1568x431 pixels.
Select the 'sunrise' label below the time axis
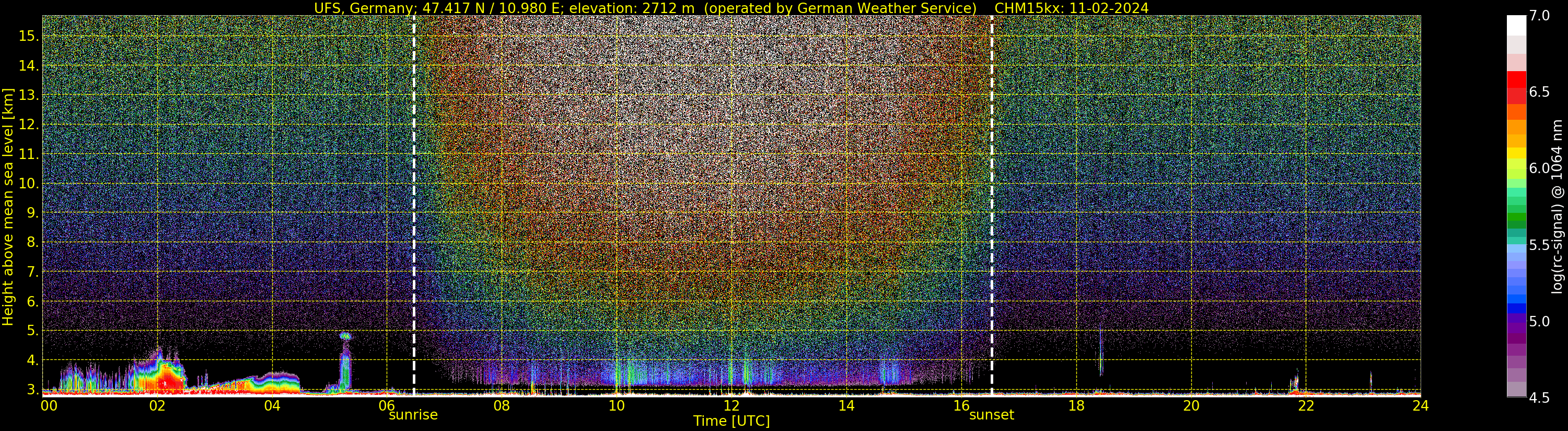(x=413, y=415)
